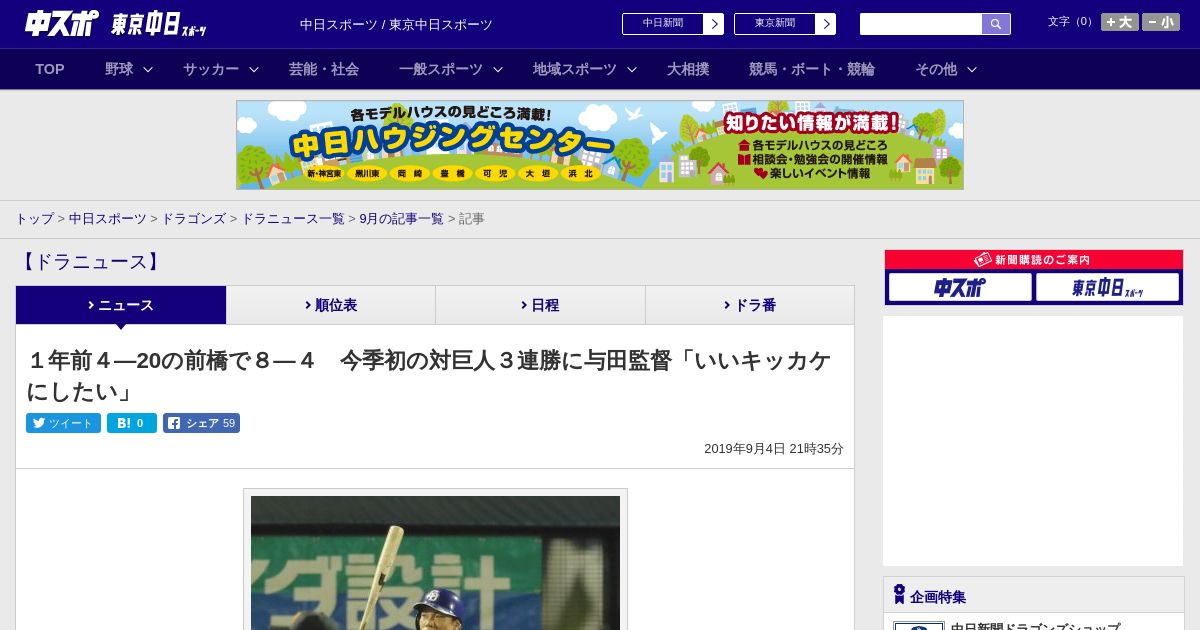Go to TOP in navigation bar
The height and width of the screenshot is (630, 1200).
50,69
